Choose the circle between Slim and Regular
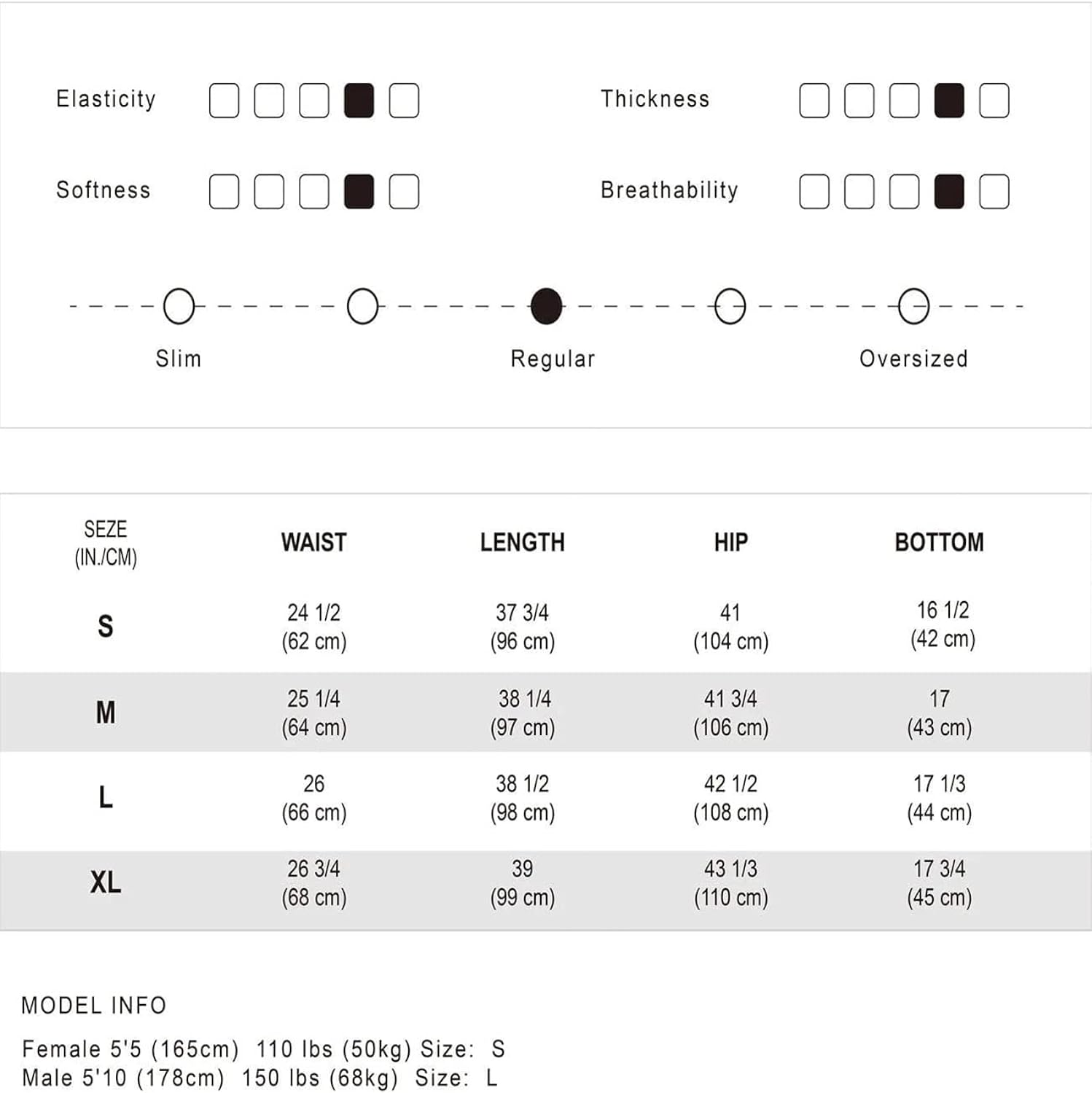The height and width of the screenshot is (1093, 1092). 363,306
